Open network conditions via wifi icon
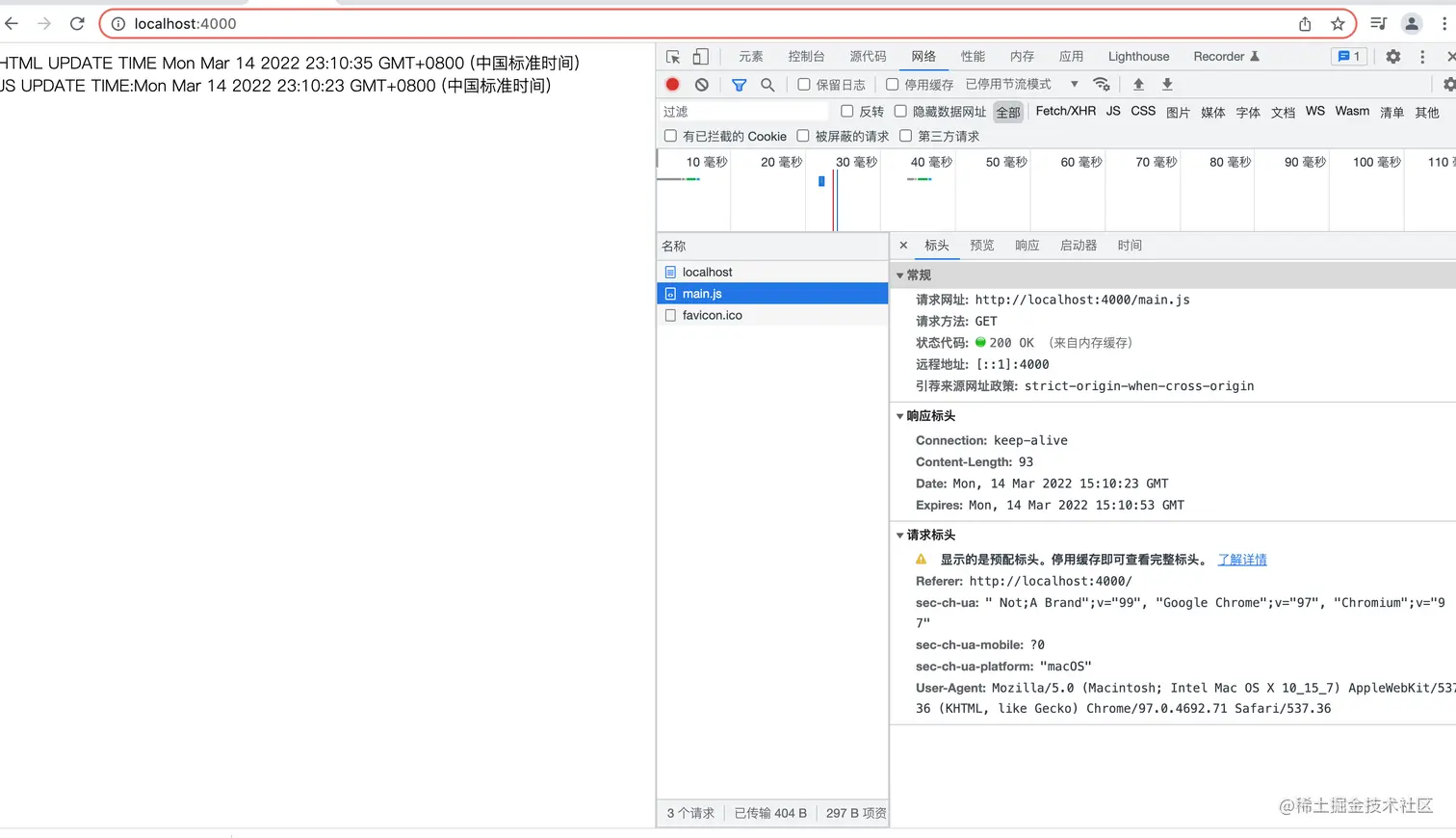Viewport: 1456px width, 838px height. [1102, 85]
